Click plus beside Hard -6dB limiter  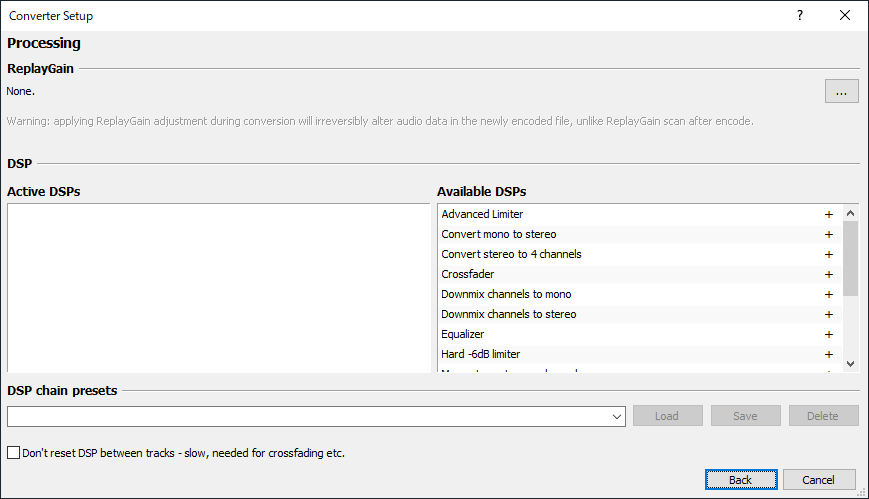(828, 354)
